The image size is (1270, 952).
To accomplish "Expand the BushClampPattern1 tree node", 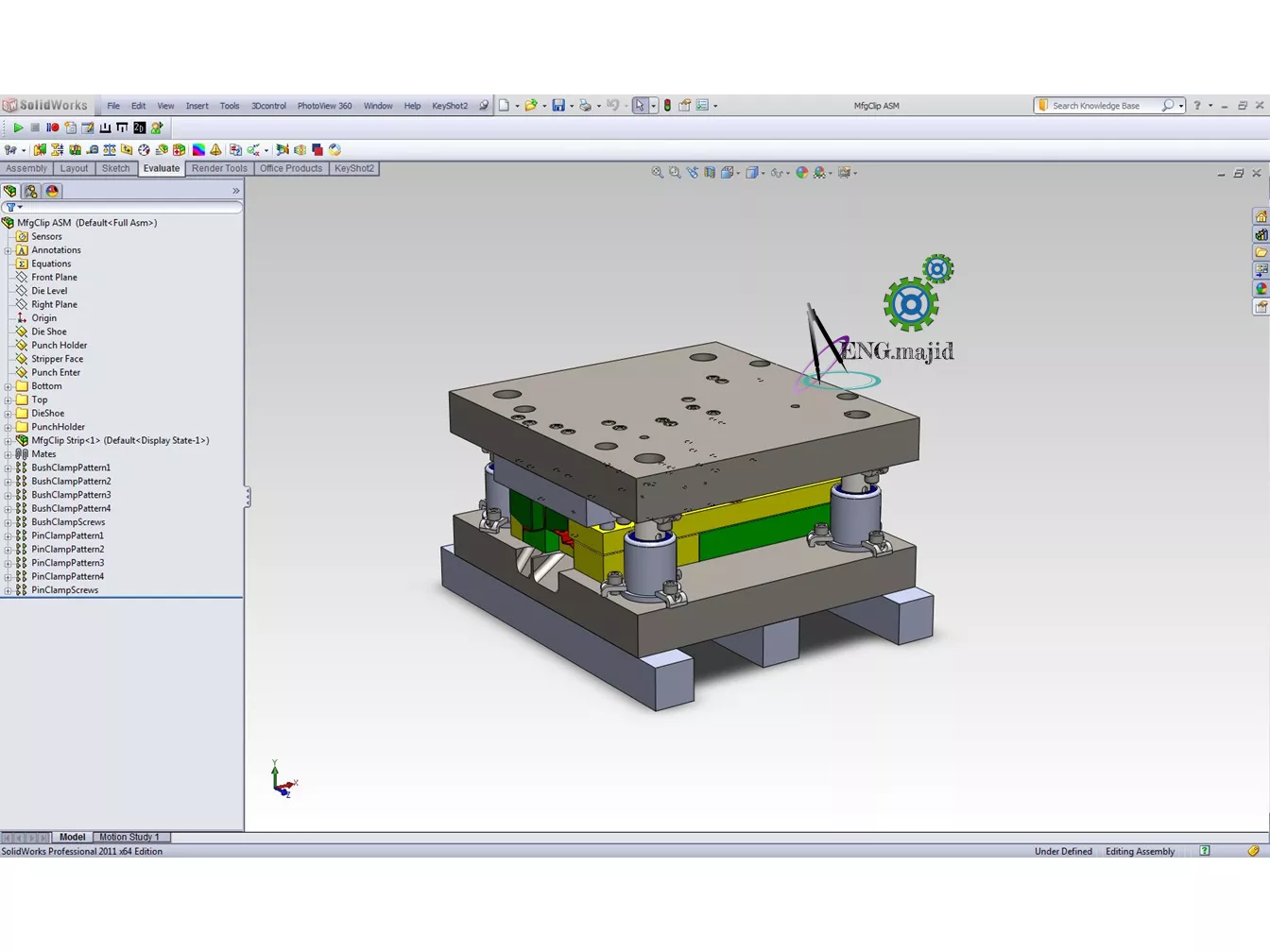I will point(8,467).
